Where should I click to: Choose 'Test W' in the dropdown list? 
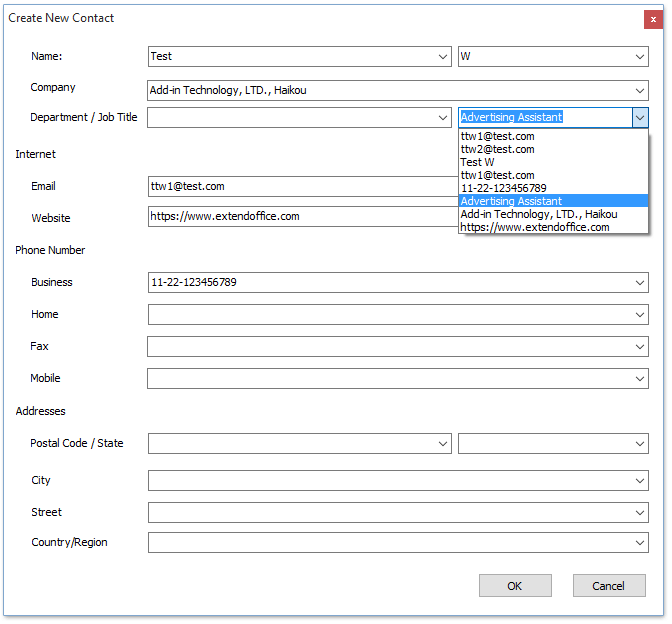click(477, 162)
